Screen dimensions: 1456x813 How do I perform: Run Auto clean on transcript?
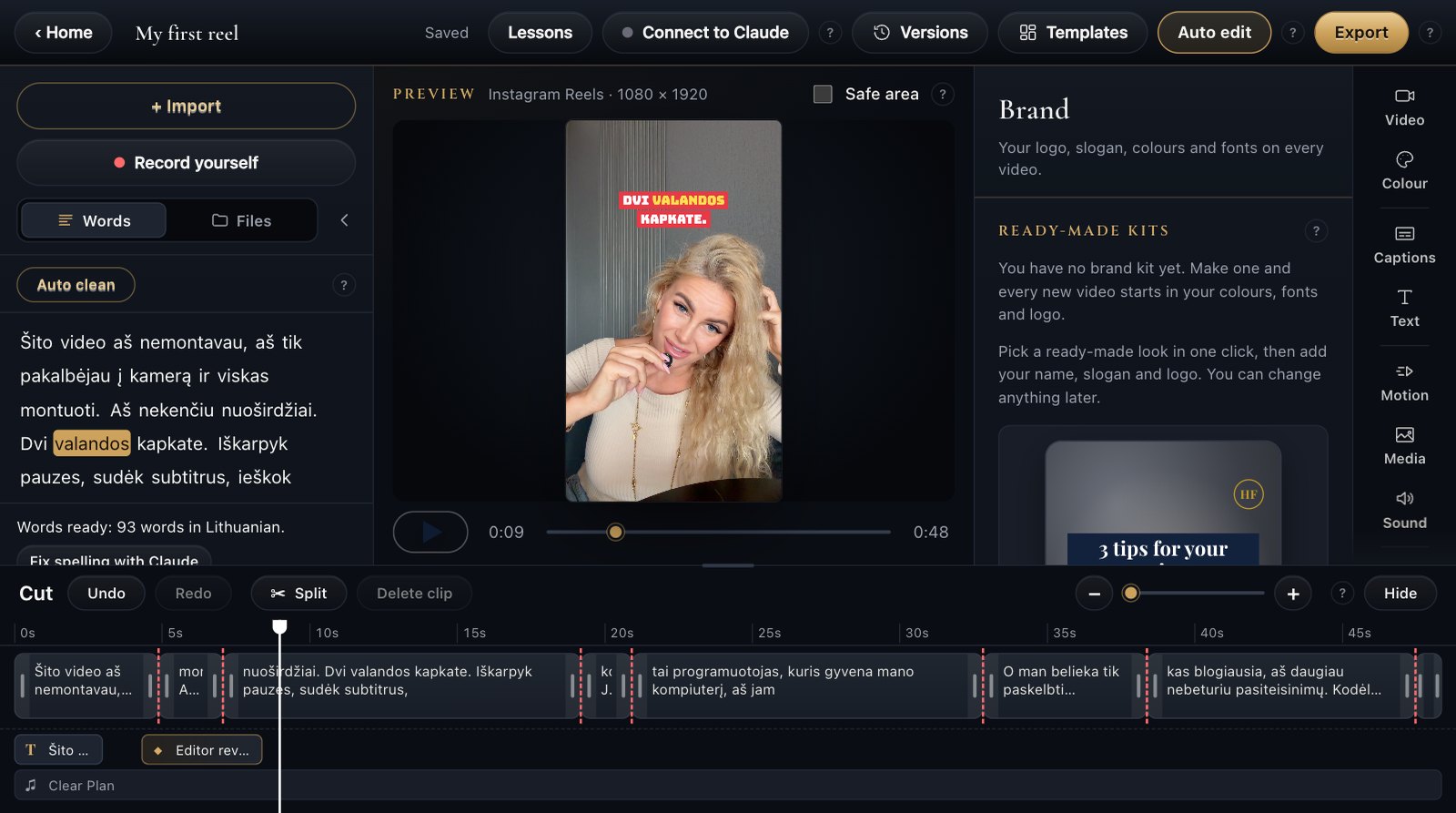coord(76,285)
